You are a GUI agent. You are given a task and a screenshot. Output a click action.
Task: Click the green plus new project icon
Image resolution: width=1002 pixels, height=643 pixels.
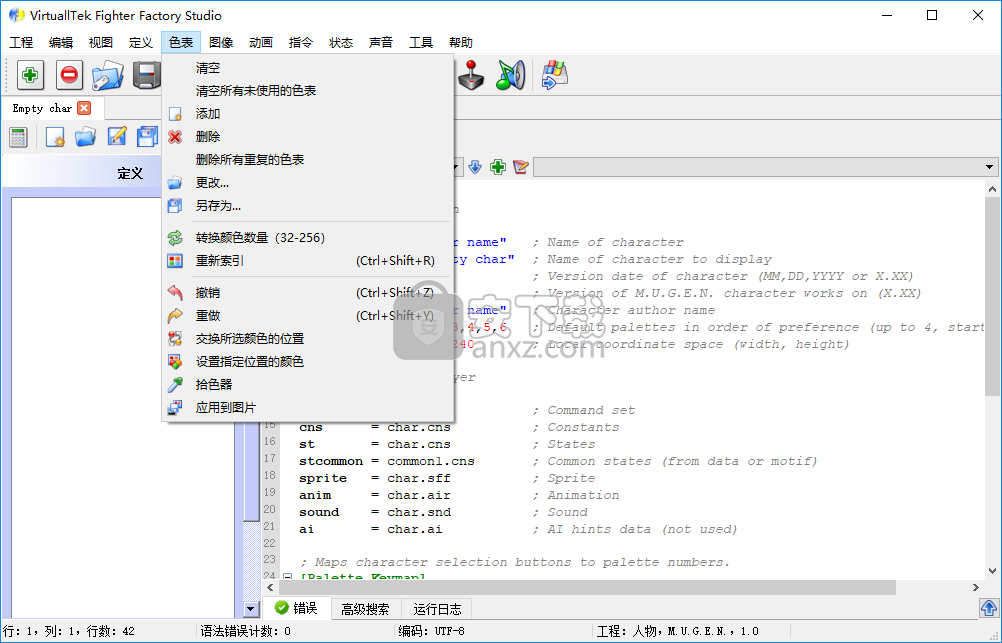(x=29, y=75)
